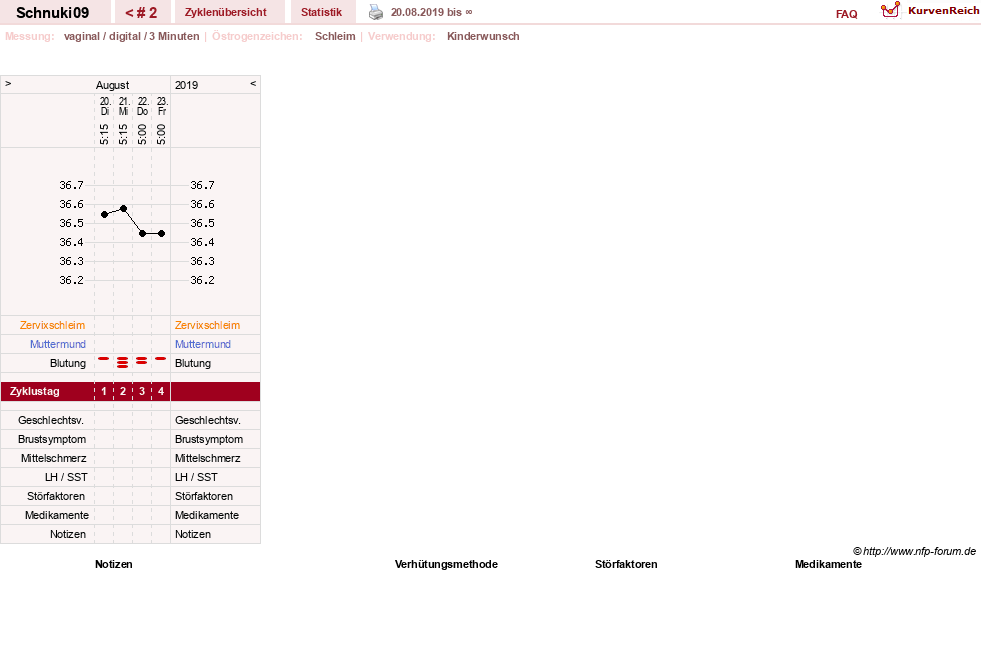981x663 pixels.
Task: Click the left Blutung row label
Action: pos(68,363)
